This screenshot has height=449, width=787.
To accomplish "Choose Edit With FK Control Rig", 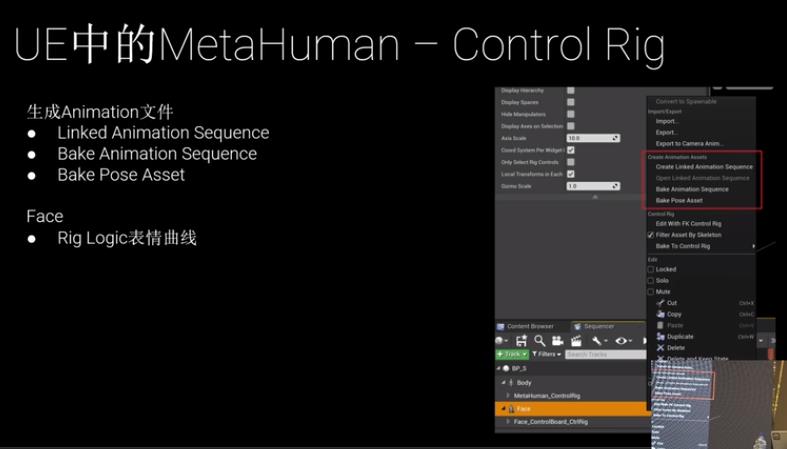I will [688, 224].
